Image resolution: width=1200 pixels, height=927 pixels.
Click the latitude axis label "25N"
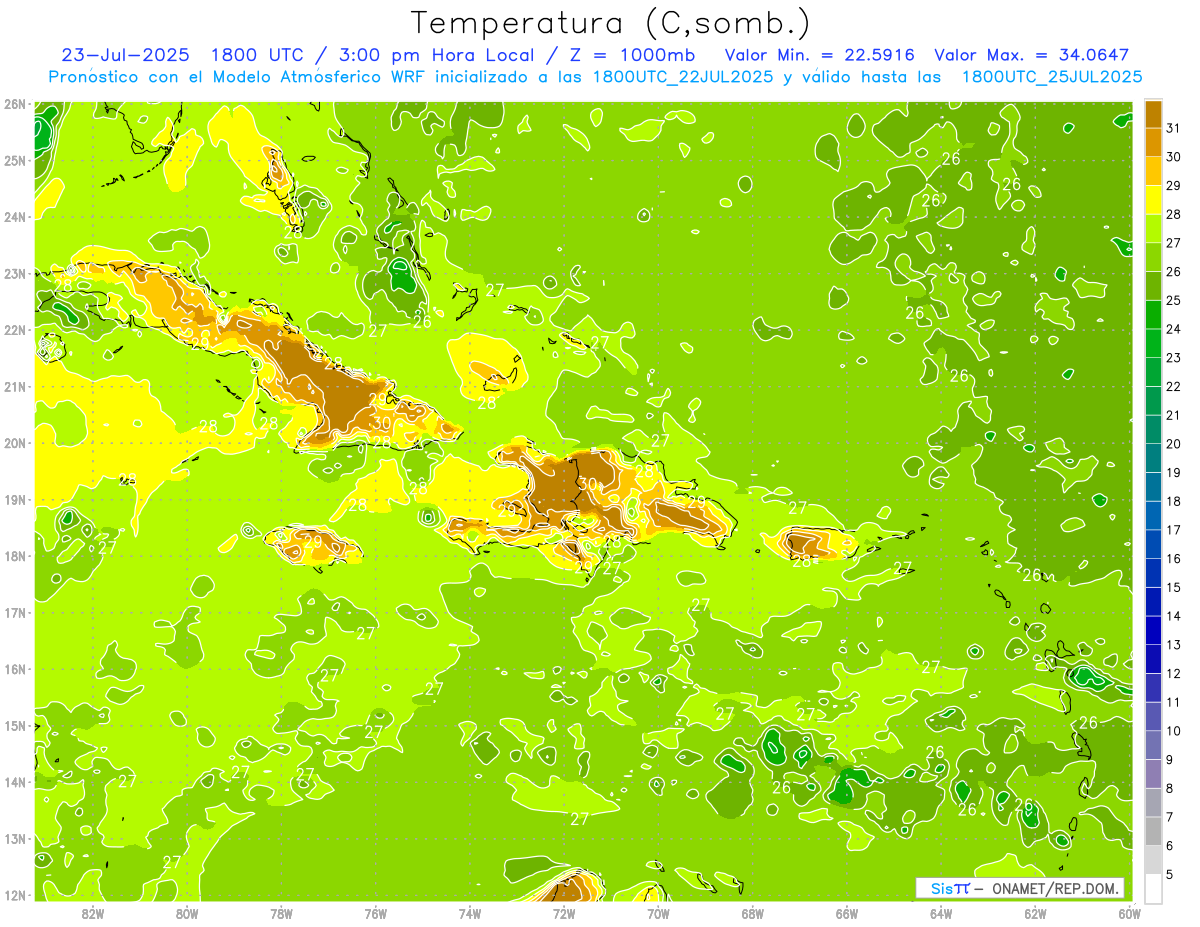pos(15,160)
